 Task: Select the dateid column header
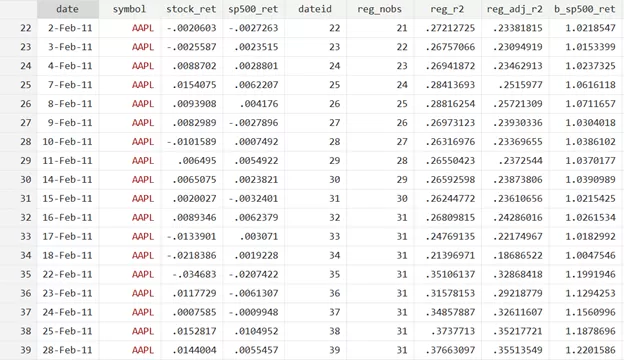click(315, 9)
